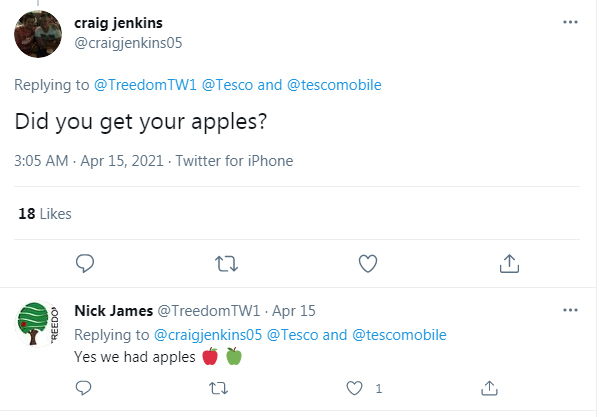Screen dimensions: 604x417
Task: Share Nick James' reply
Action: [x=490, y=387]
